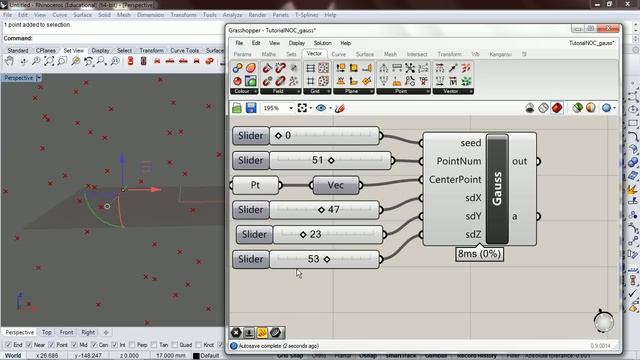Click the red shaded preview icon in Grasshopper

(x=557, y=108)
